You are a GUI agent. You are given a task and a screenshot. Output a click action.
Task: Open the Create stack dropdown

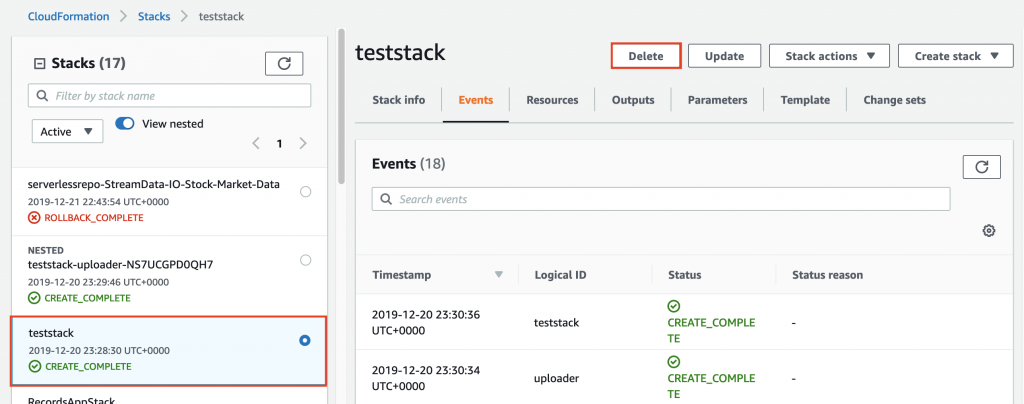click(957, 56)
